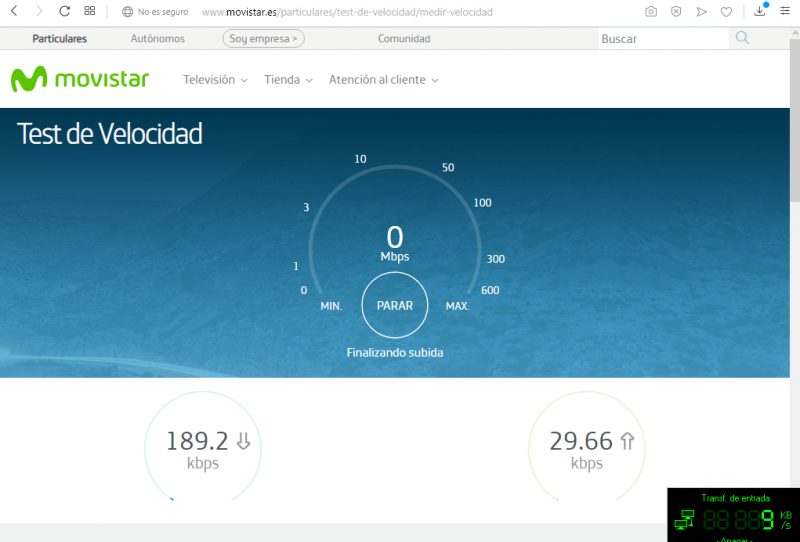Image resolution: width=800 pixels, height=542 pixels.
Task: Click the '10' gauge scale mark
Action: (360, 159)
